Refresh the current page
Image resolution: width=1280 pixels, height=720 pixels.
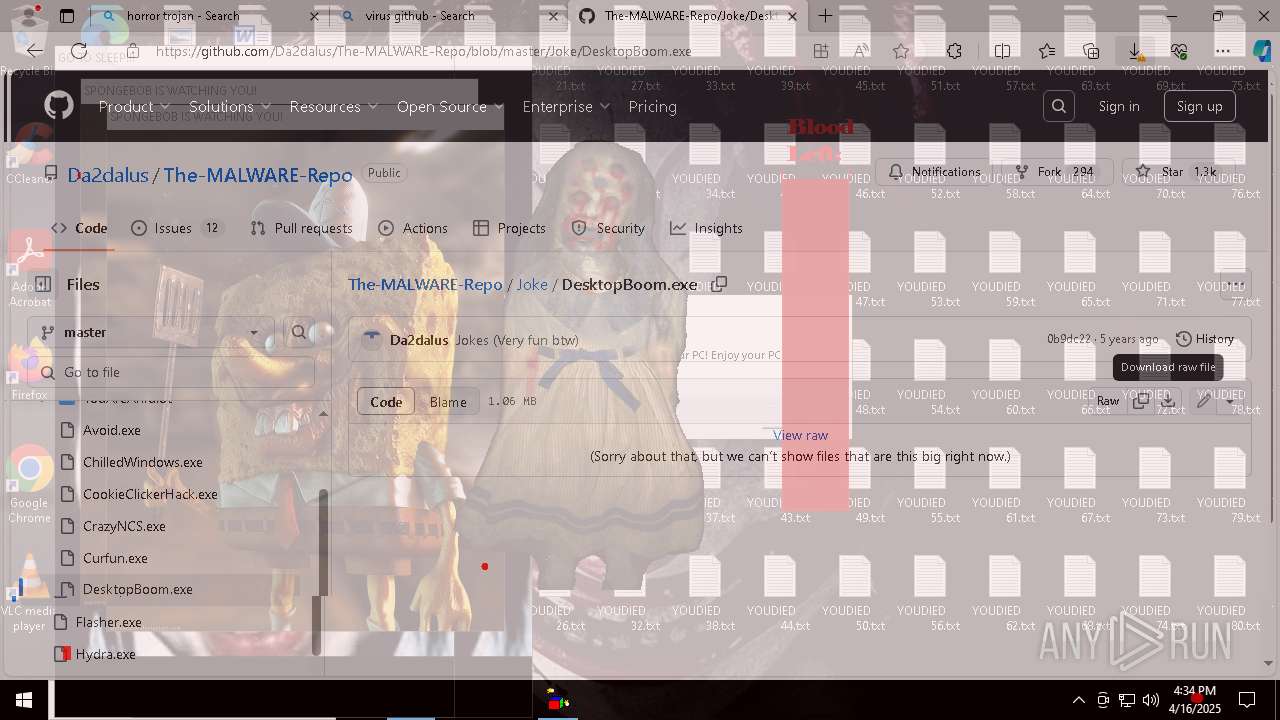[x=79, y=51]
